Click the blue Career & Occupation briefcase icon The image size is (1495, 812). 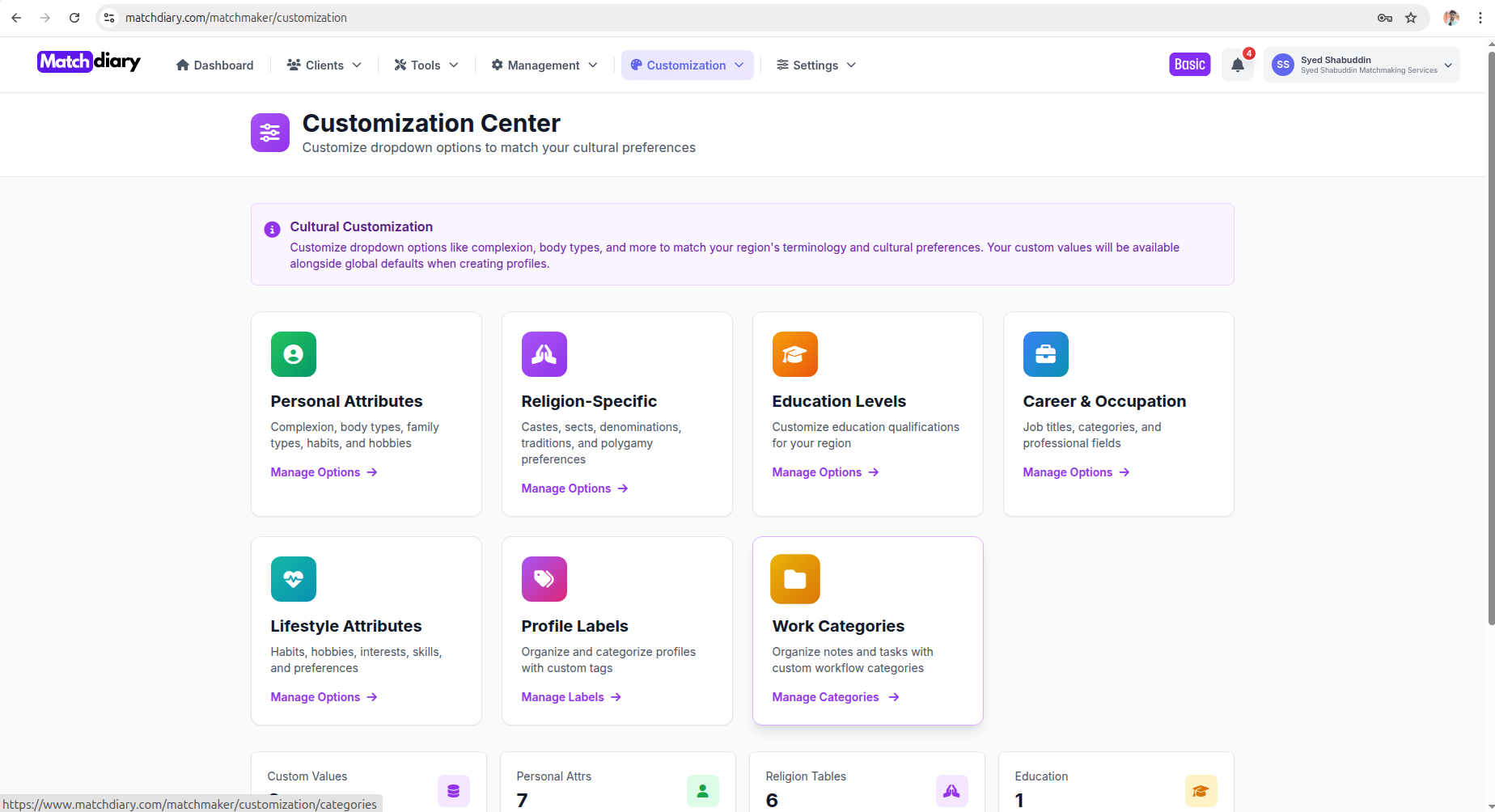coord(1045,353)
